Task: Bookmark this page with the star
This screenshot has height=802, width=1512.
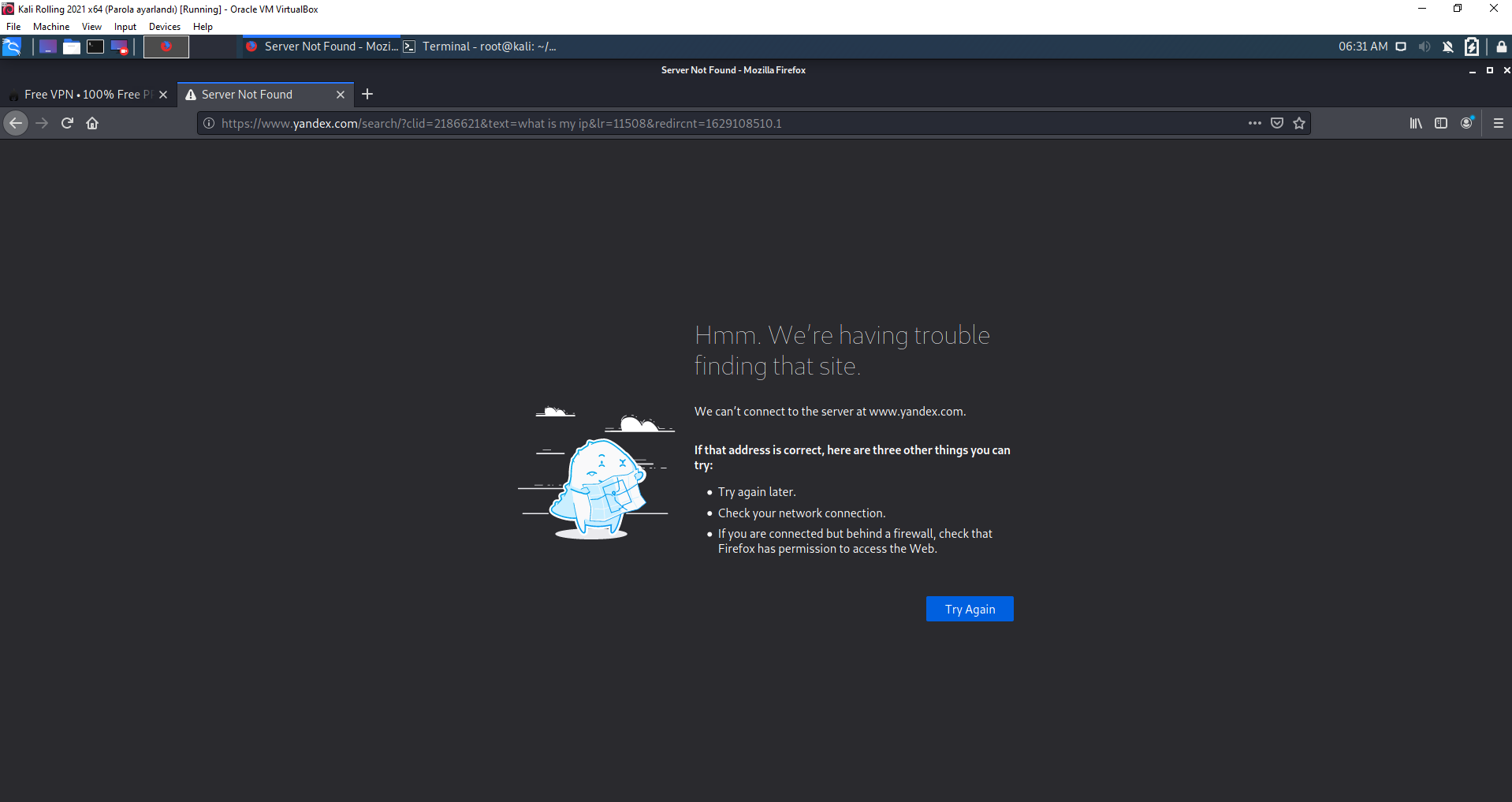Action: [1299, 123]
